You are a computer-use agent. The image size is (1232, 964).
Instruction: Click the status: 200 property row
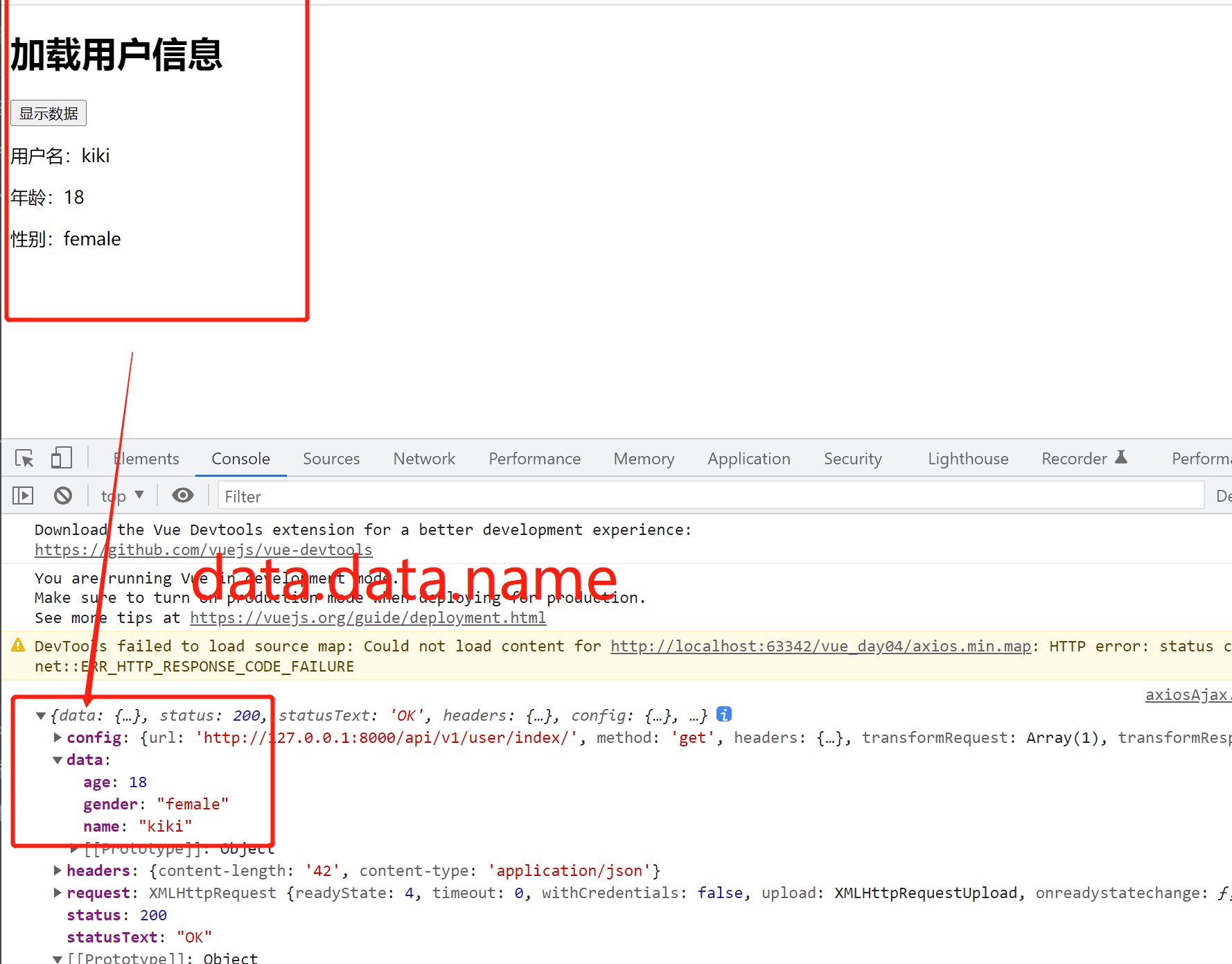click(116, 915)
